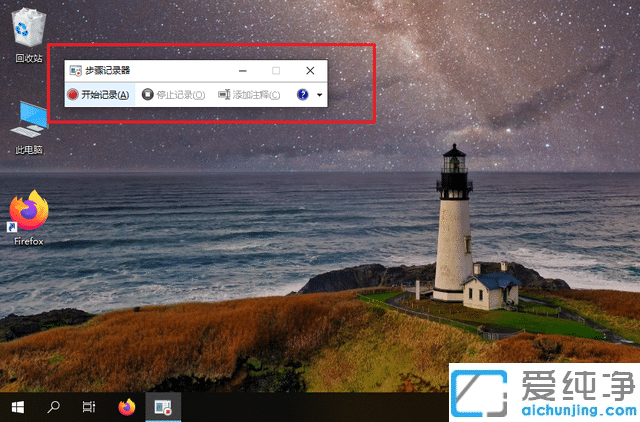Image resolution: width=640 pixels, height=422 pixels.
Task: Expand the dropdown arrow beside the help icon
Action: [x=319, y=95]
